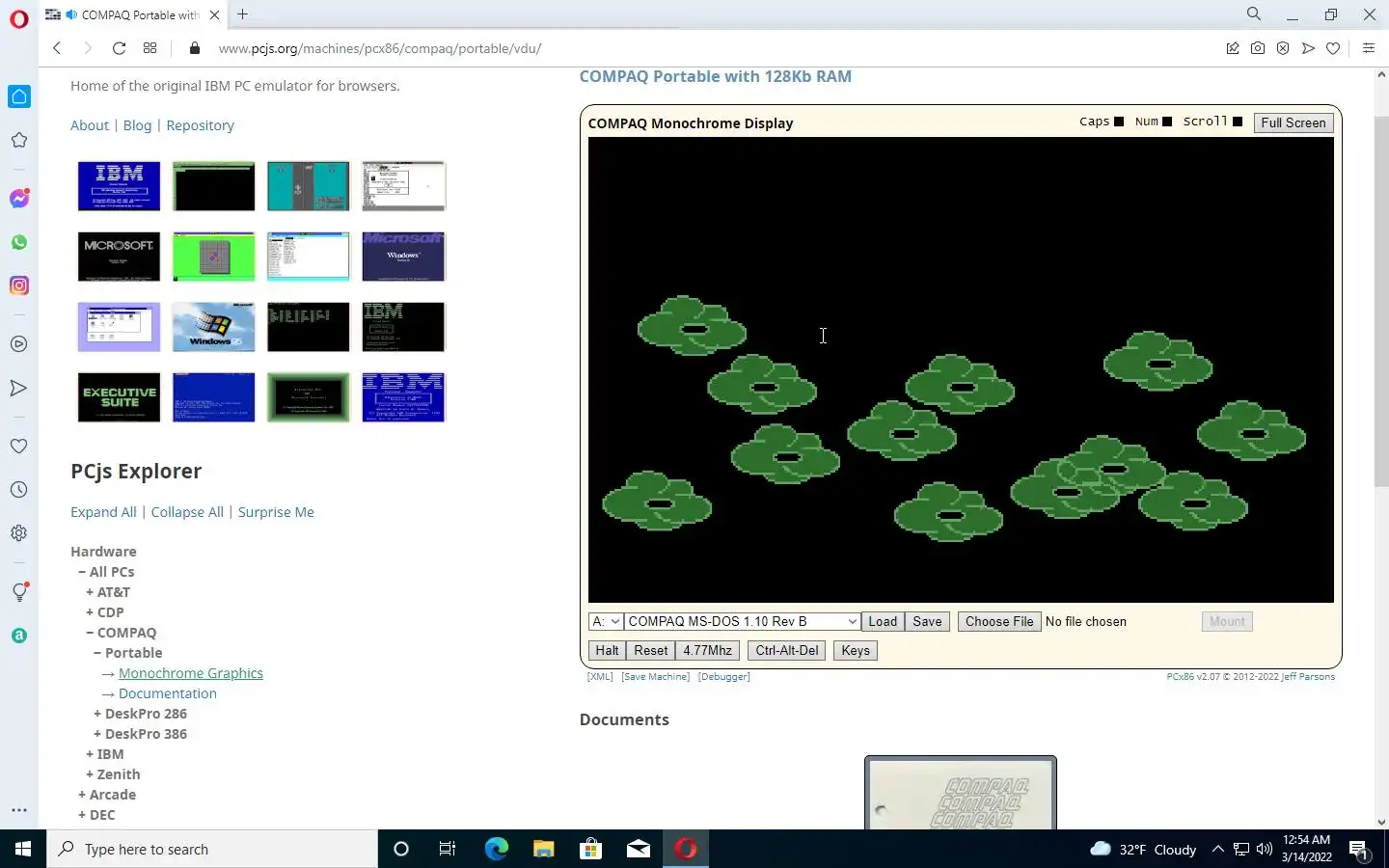Click the Opera sidebar home icon
1389x868 pixels.
coord(19,96)
